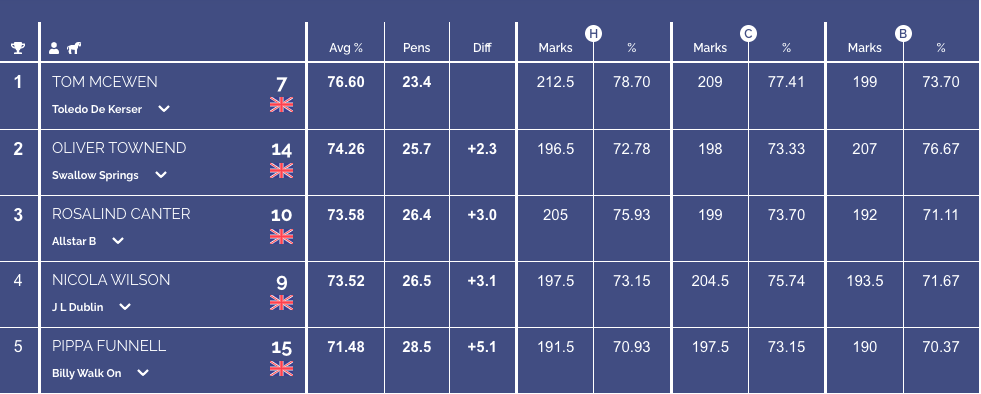
Task: Select the judge B circle badge
Action: pos(903,34)
